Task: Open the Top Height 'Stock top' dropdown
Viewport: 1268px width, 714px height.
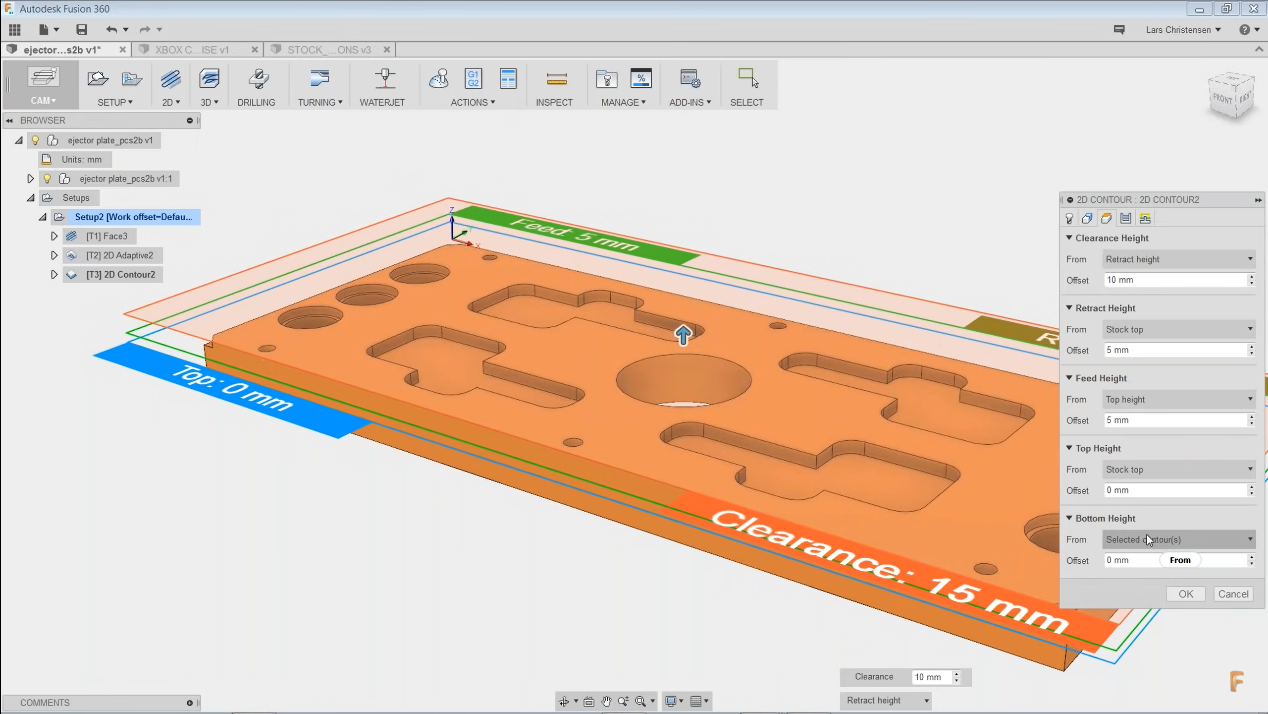Action: [1178, 469]
